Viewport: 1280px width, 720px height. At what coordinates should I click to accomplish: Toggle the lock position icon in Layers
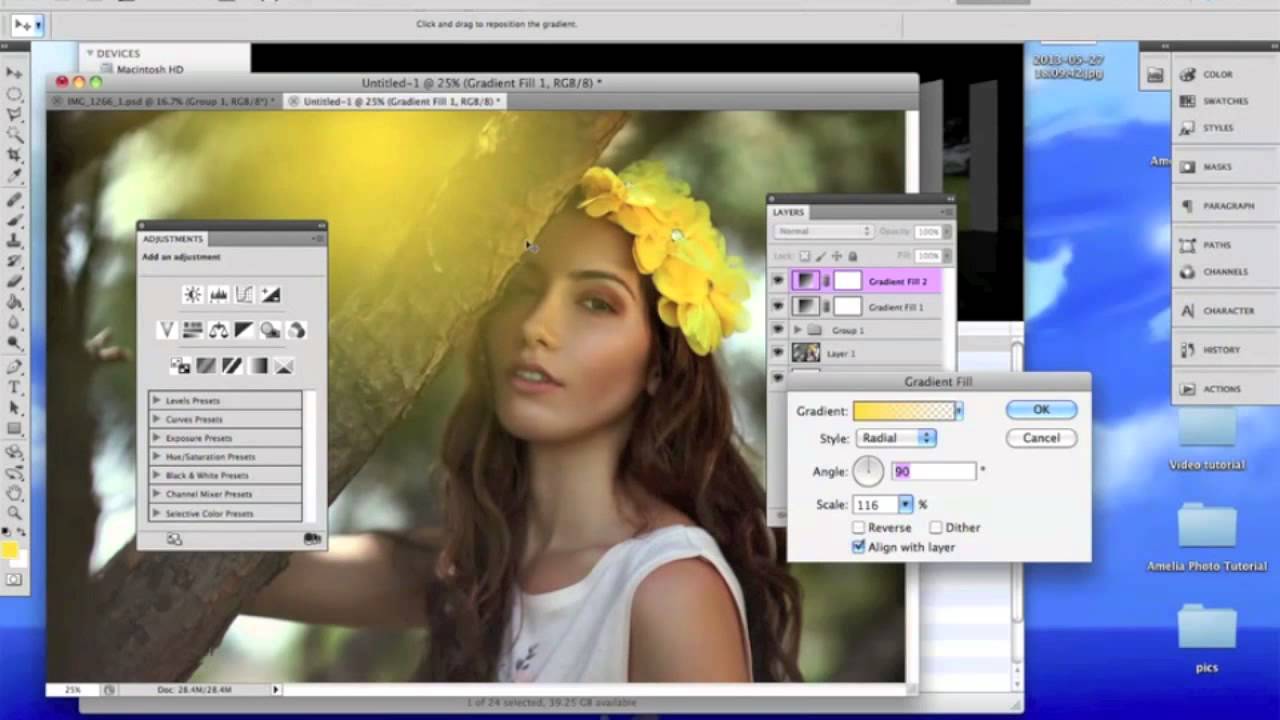click(838, 256)
